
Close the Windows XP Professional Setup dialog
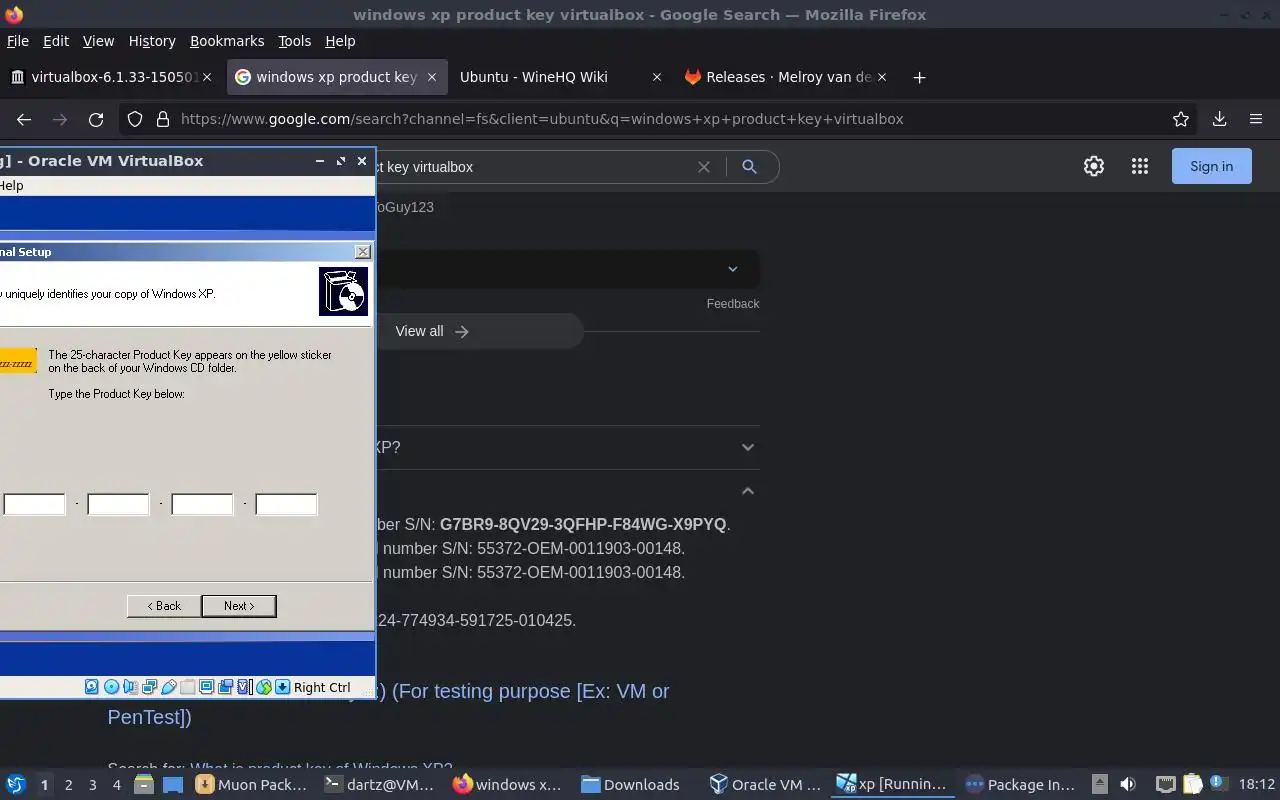coord(363,252)
